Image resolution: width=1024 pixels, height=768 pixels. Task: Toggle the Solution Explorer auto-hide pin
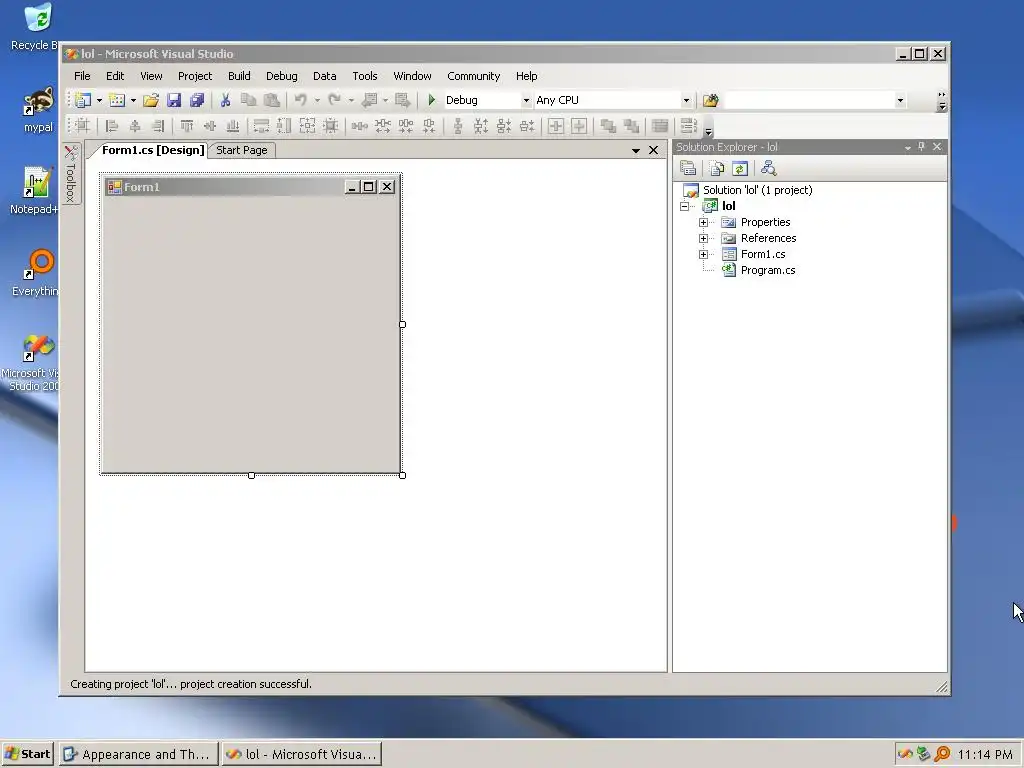point(921,146)
